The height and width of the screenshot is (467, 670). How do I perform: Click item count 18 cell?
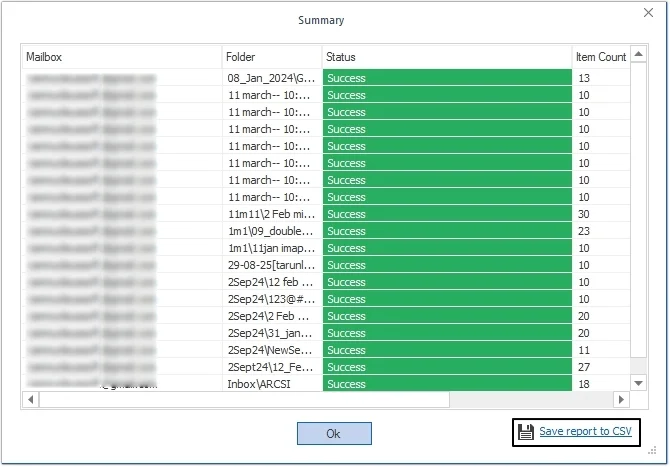tap(601, 384)
